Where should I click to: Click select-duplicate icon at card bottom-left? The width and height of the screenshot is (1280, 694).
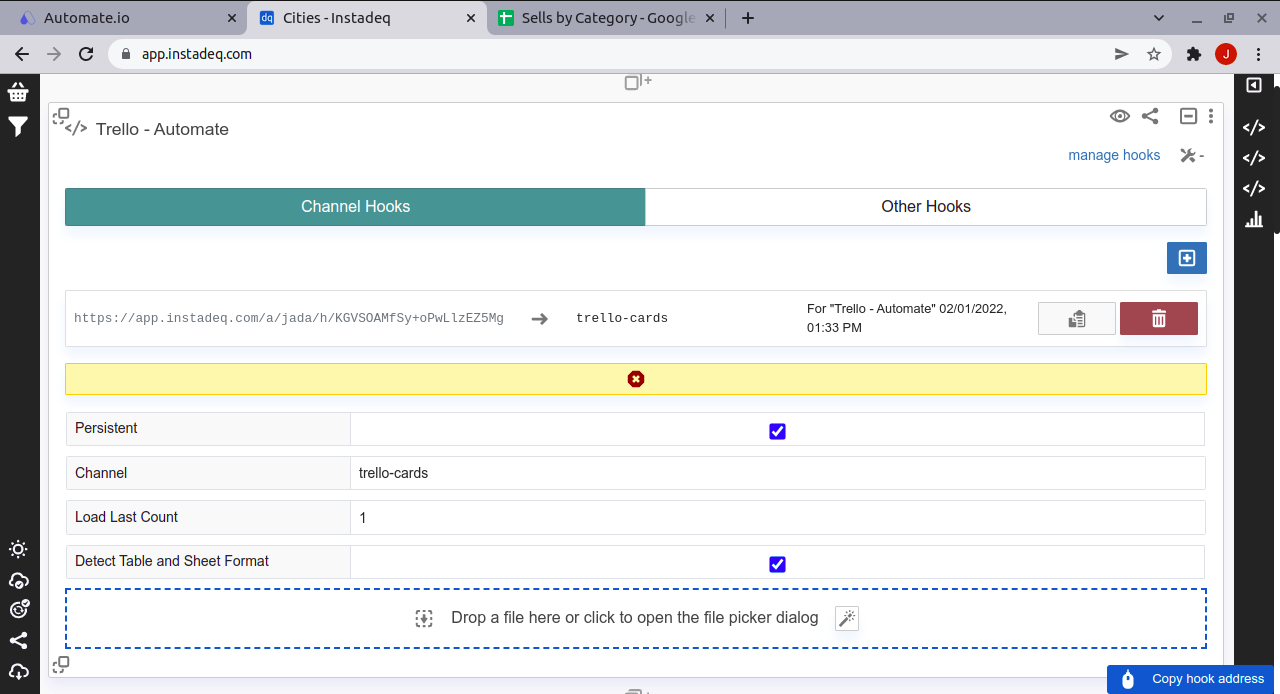61,664
